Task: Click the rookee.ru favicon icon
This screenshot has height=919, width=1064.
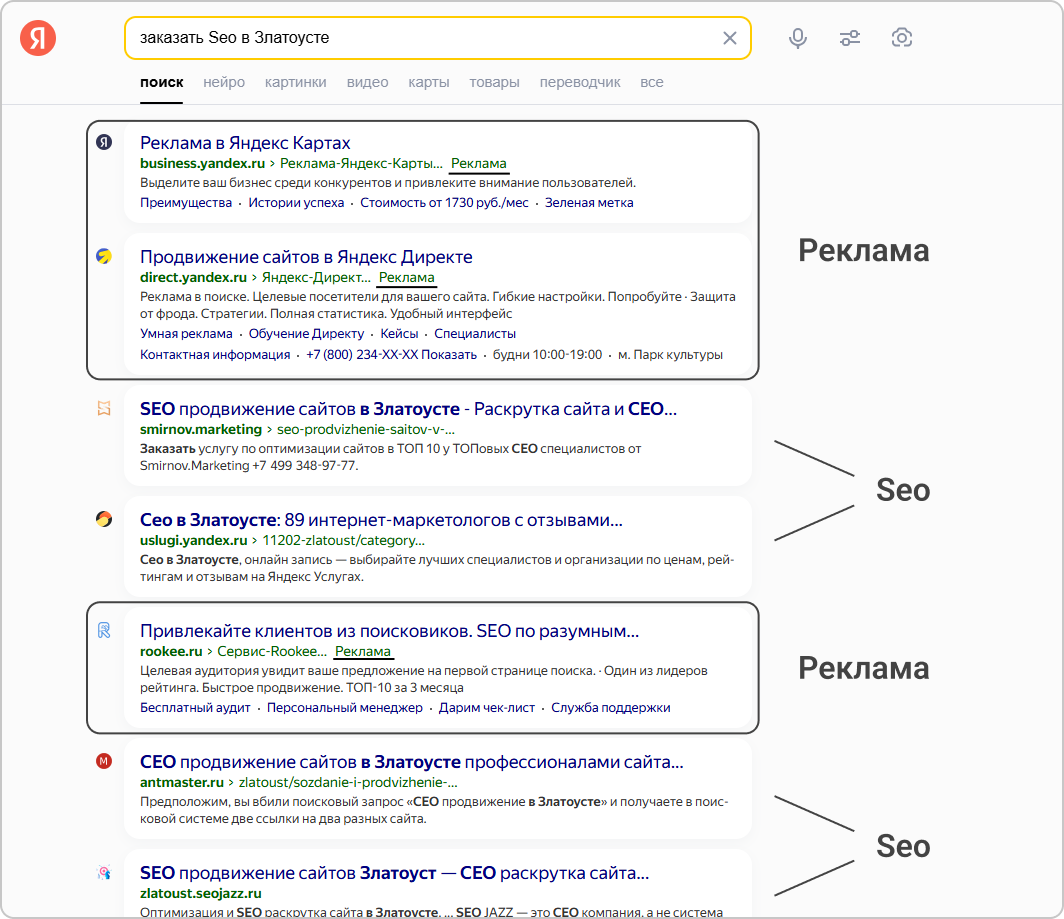Action: click(x=104, y=631)
